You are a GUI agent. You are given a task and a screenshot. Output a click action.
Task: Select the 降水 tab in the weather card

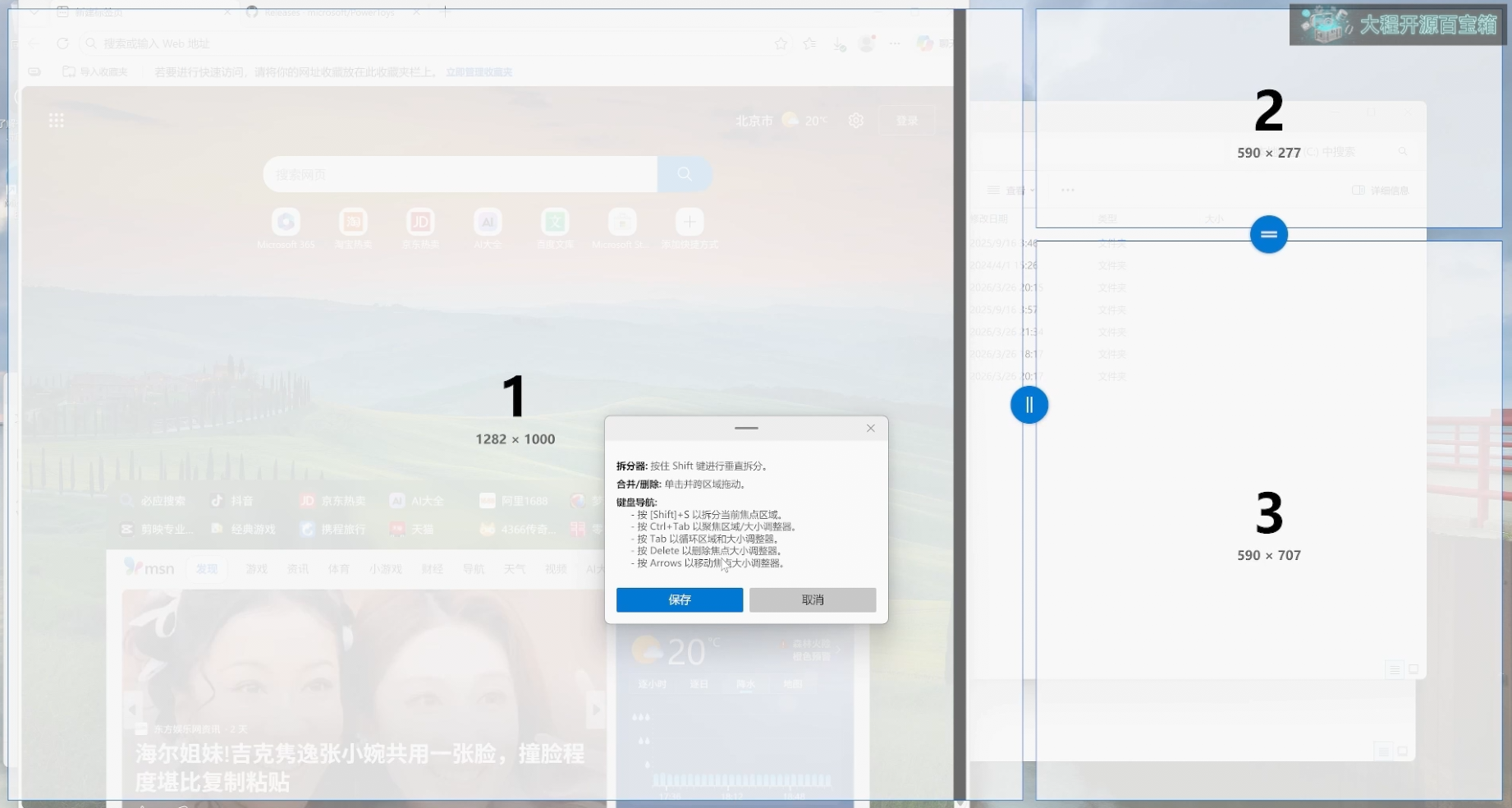745,684
